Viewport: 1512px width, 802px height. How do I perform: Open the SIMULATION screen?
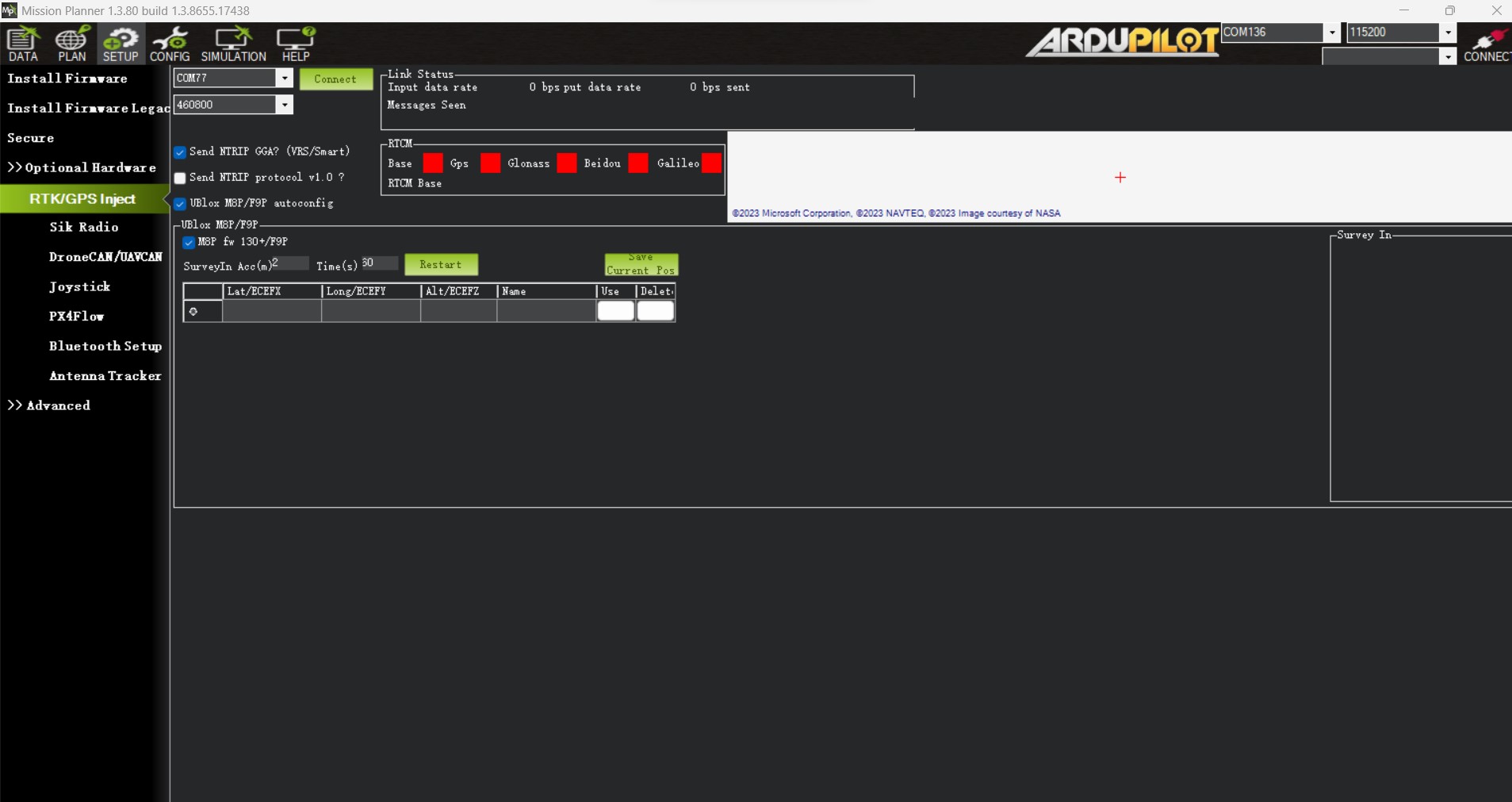(233, 44)
